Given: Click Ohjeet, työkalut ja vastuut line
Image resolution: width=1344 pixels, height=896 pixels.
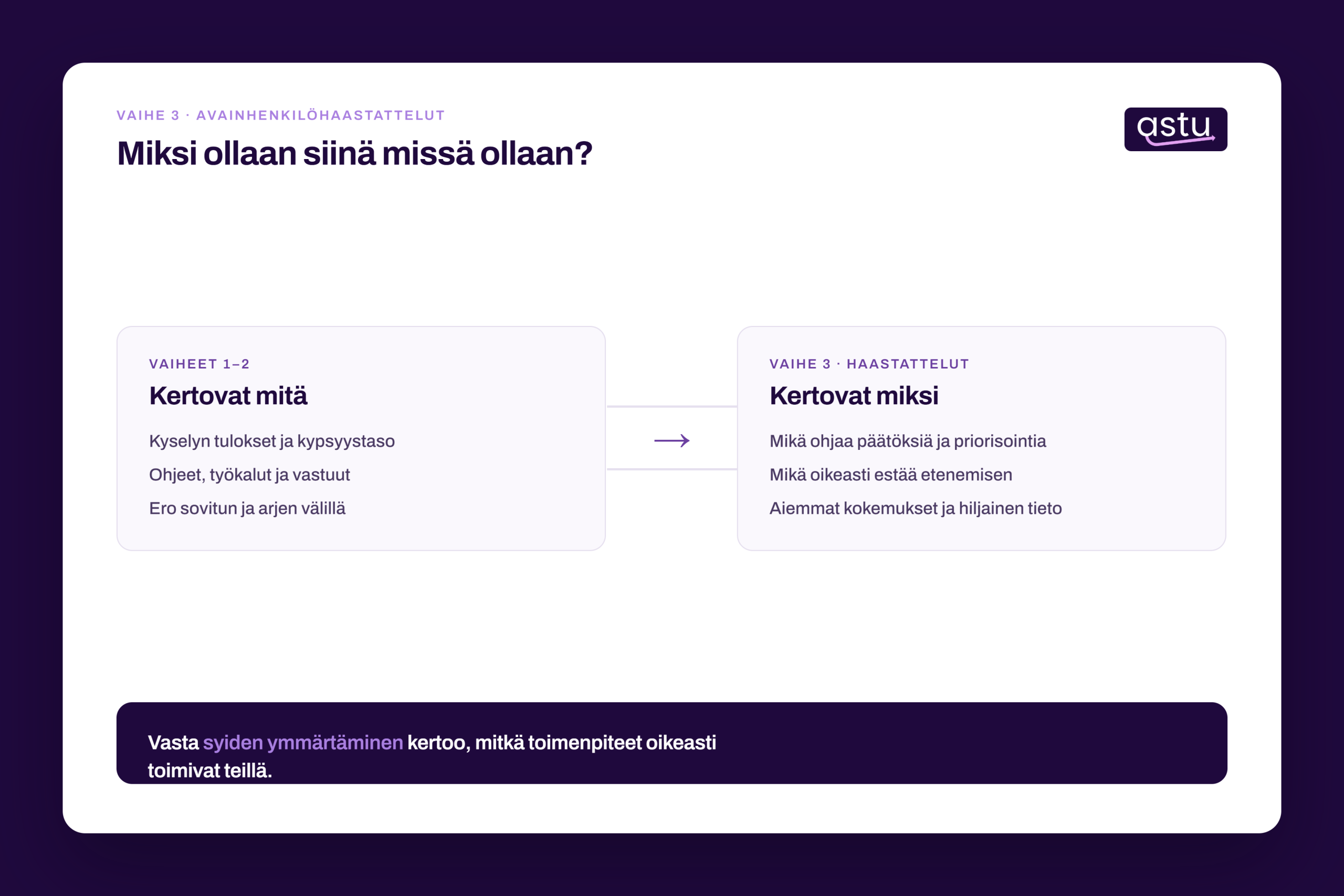Looking at the screenshot, I should 250,476.
